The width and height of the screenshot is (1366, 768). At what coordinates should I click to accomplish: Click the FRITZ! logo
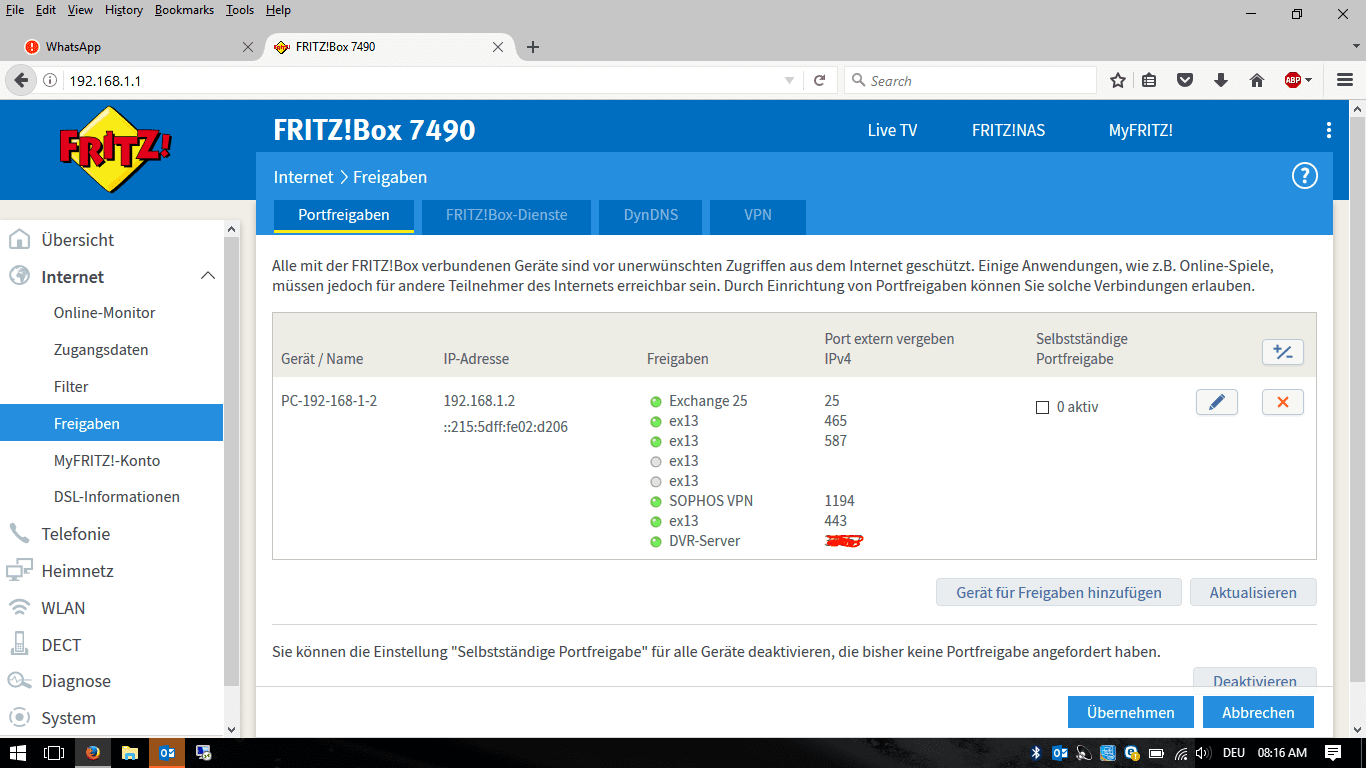pyautogui.click(x=115, y=148)
